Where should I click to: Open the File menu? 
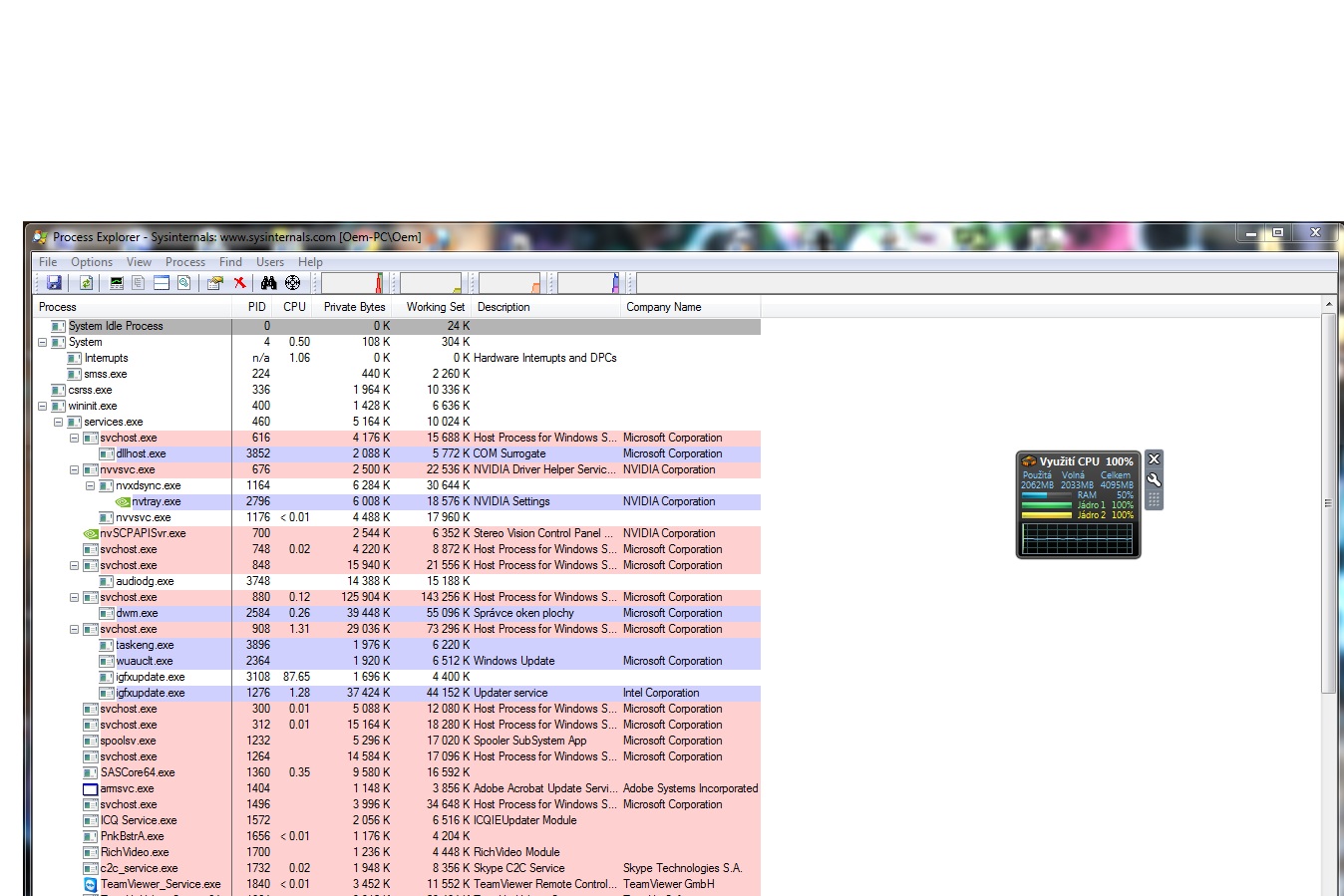click(x=48, y=262)
